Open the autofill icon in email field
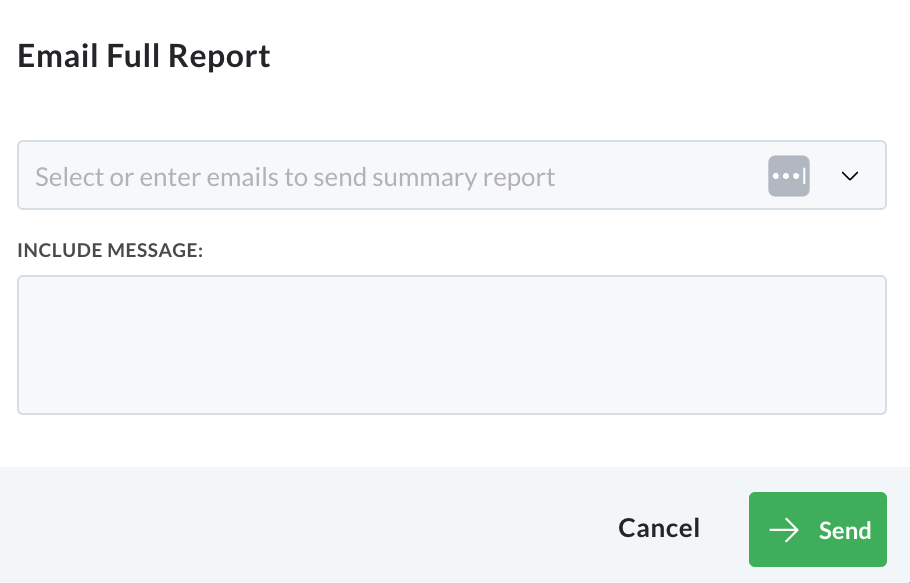Viewport: 910px width, 583px height. pos(789,176)
